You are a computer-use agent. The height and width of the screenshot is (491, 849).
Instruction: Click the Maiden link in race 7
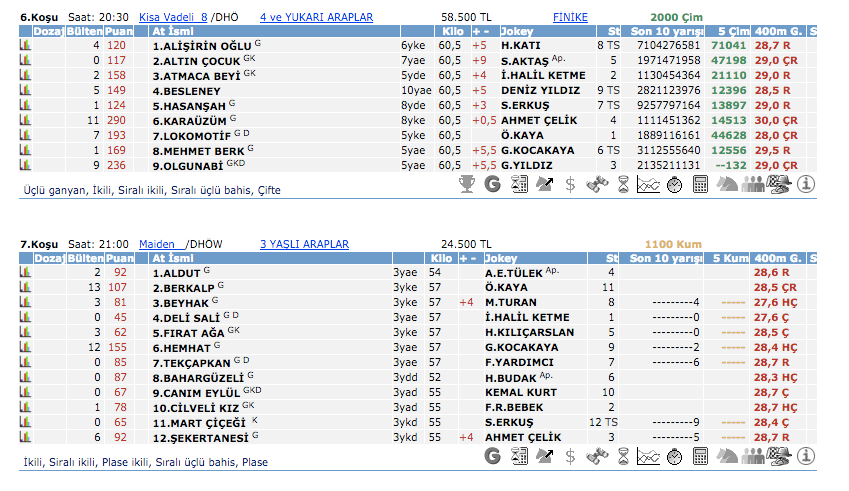point(158,244)
